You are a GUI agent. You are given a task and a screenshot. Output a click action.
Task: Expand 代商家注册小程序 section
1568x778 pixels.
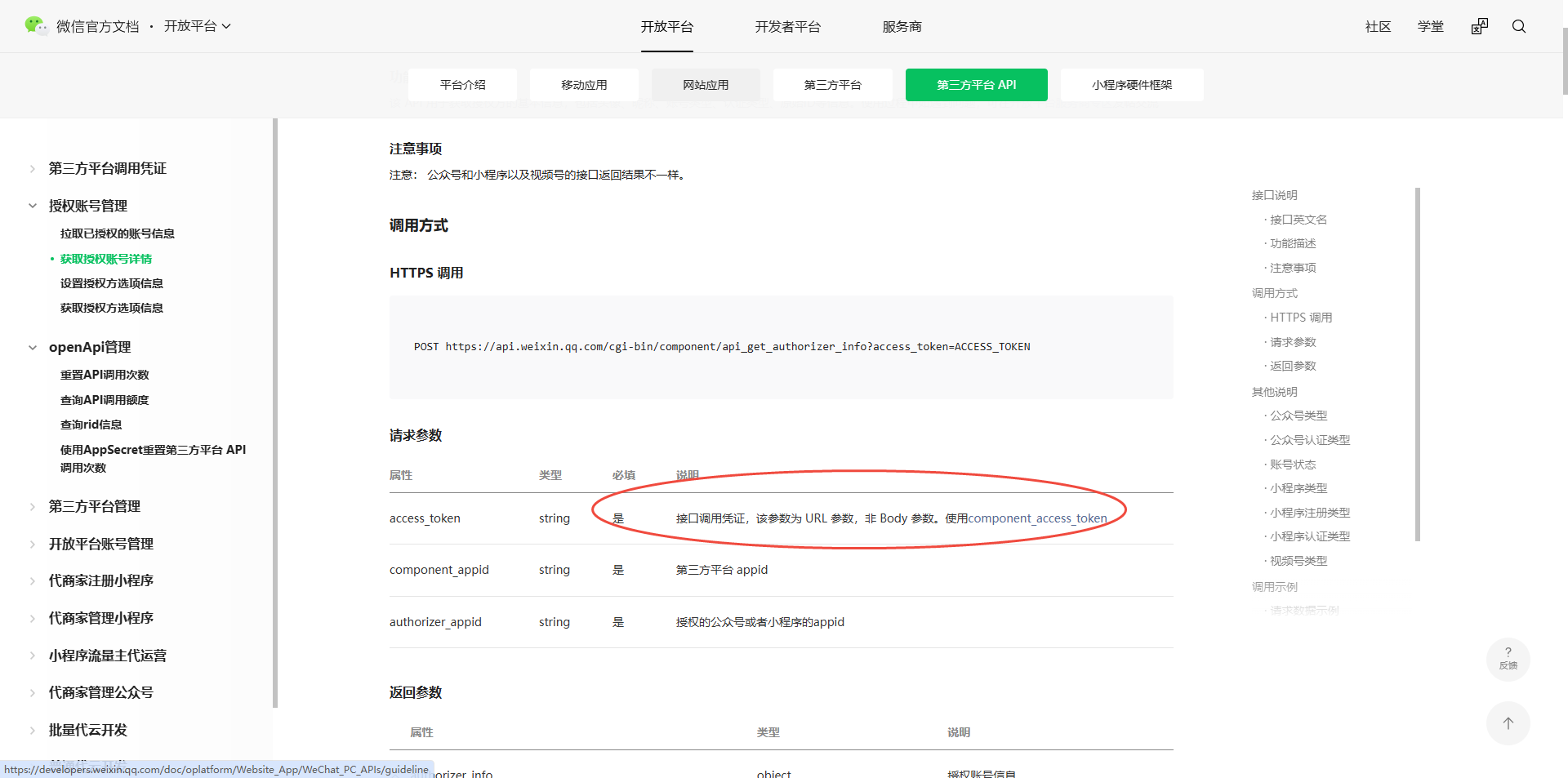click(100, 580)
